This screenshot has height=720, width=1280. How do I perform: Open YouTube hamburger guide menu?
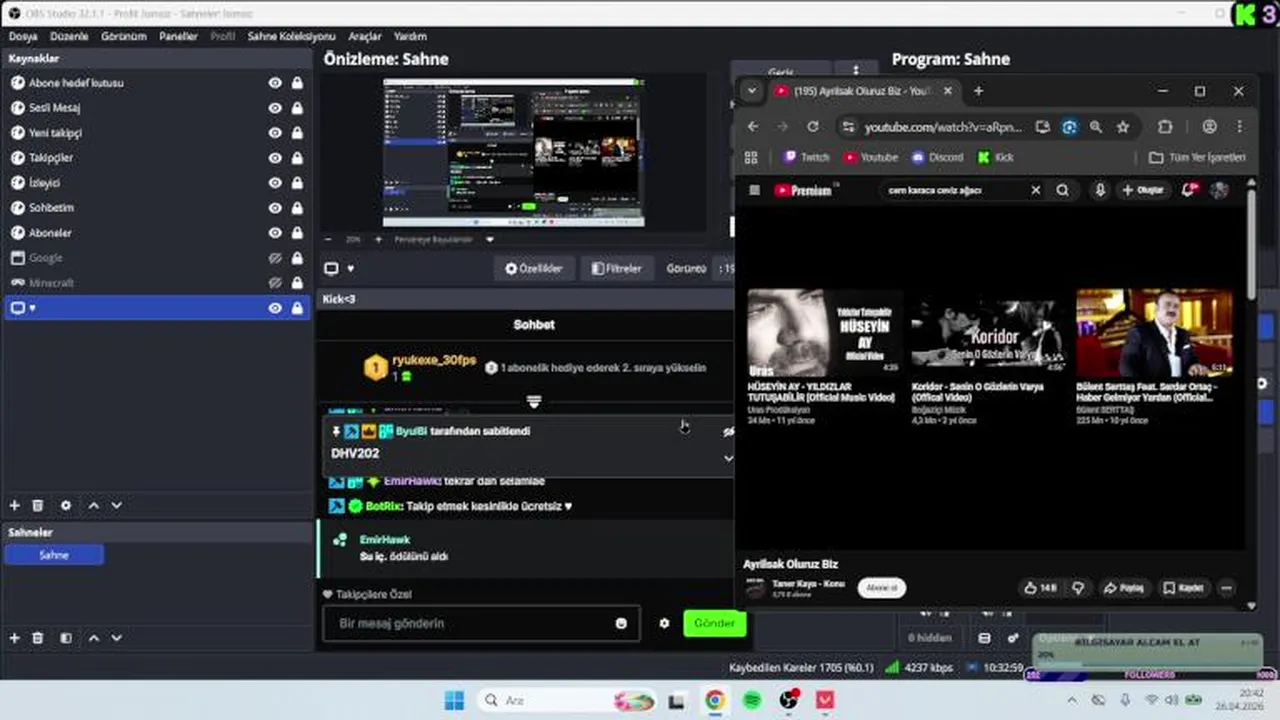click(x=755, y=190)
